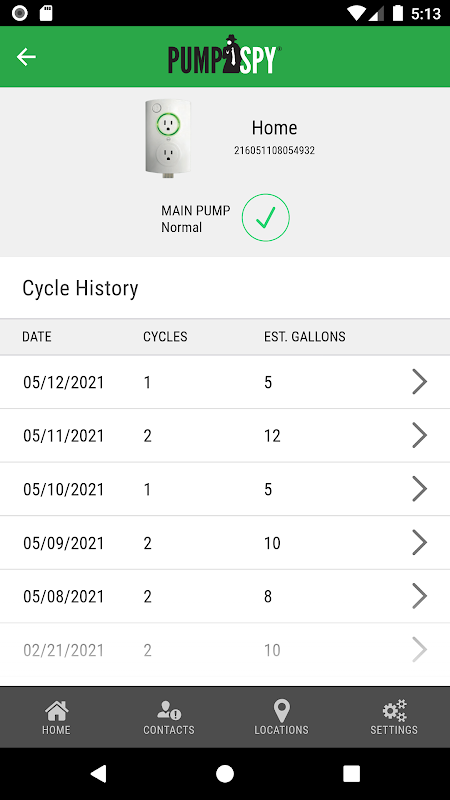This screenshot has height=800, width=450.
Task: Tap the PumpSpy logo
Action: click(x=224, y=55)
